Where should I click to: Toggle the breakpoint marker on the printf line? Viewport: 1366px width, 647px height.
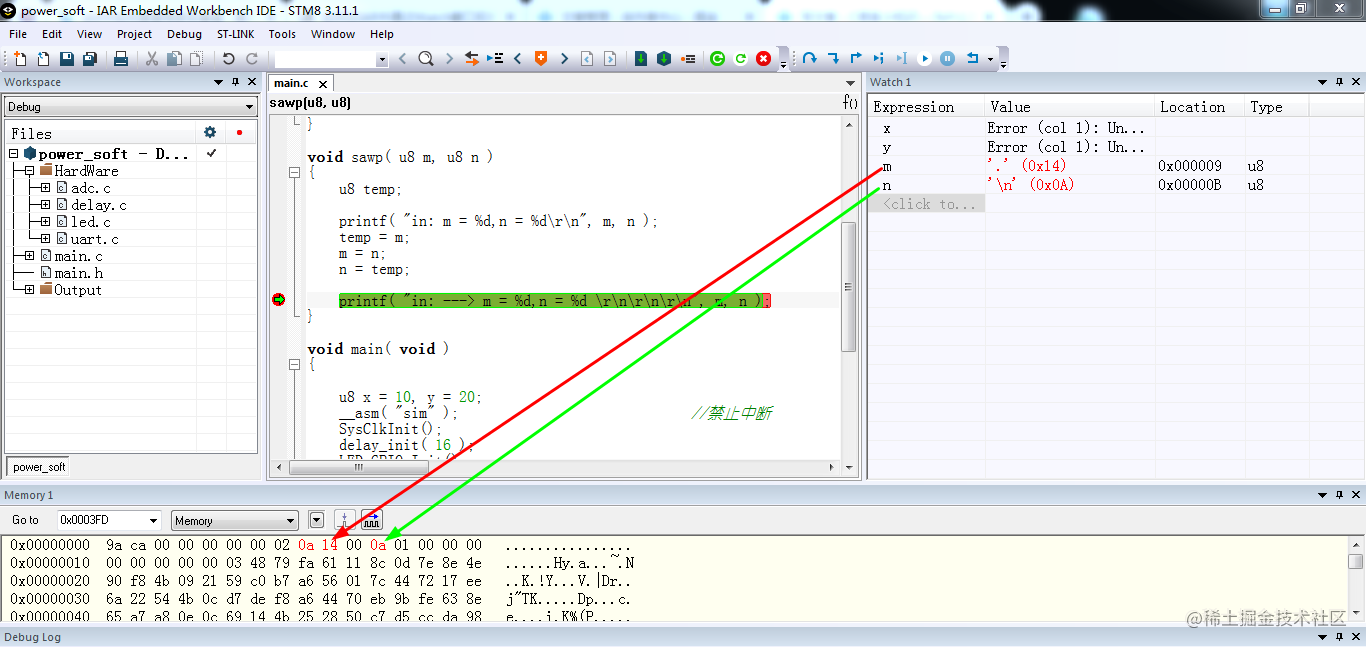[x=279, y=300]
